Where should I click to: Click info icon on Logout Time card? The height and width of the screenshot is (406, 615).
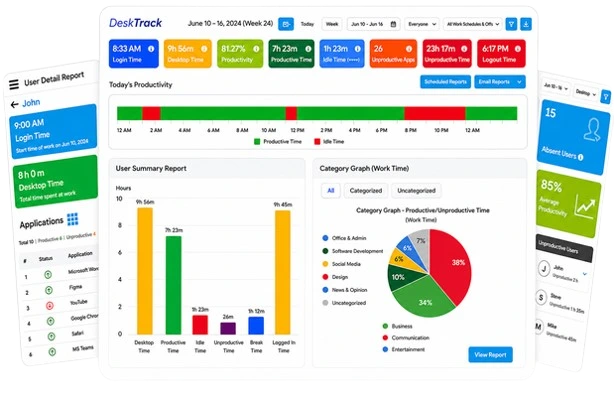pyautogui.click(x=518, y=49)
